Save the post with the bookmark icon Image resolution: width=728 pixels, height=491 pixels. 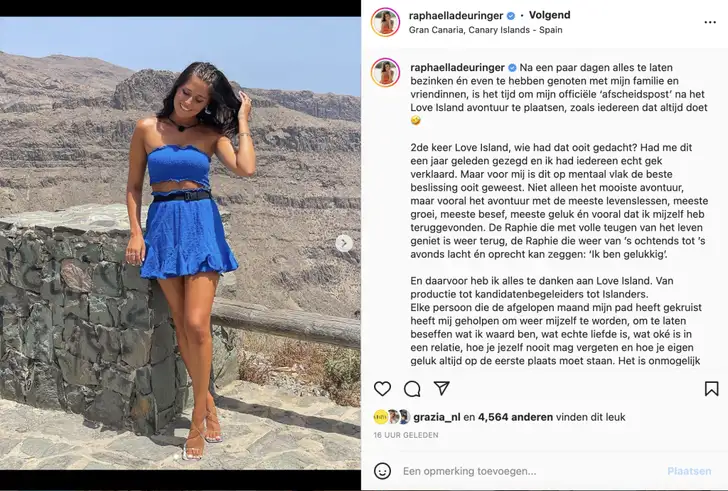pos(711,389)
